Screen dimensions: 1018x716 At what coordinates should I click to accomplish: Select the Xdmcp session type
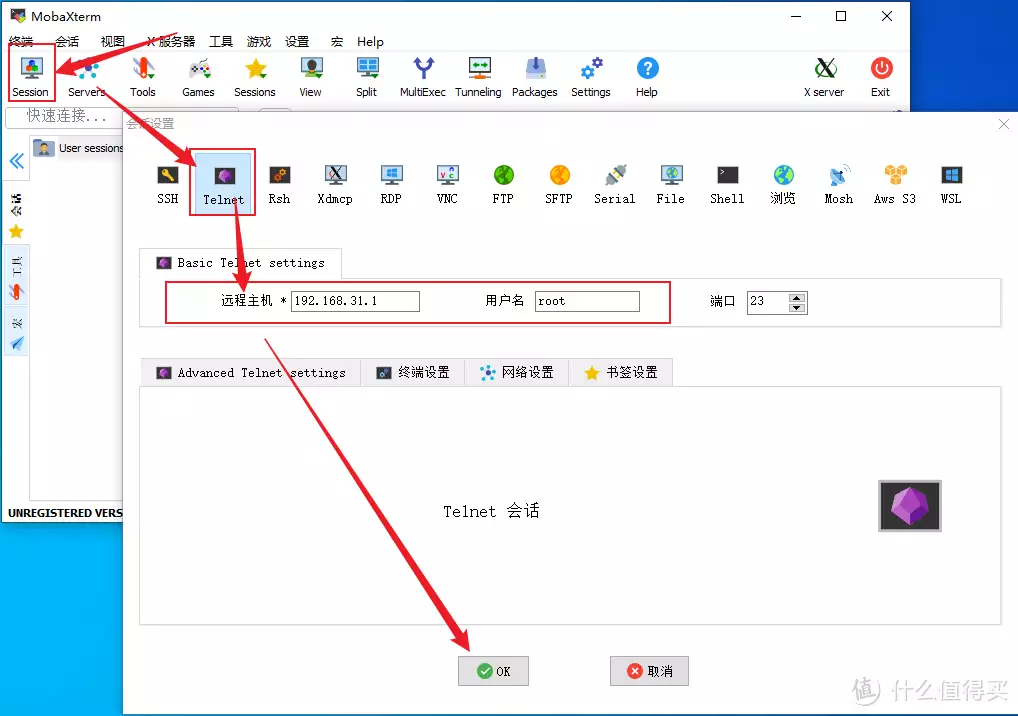pyautogui.click(x=335, y=184)
